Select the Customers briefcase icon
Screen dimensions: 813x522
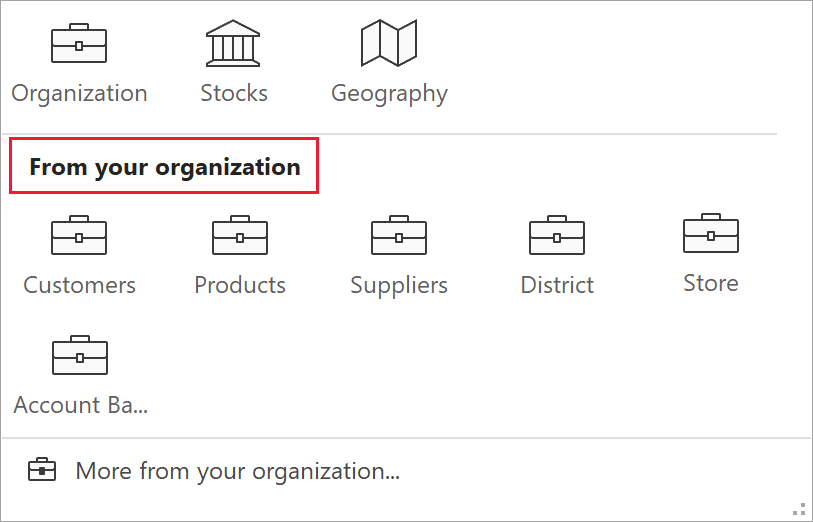(x=79, y=236)
